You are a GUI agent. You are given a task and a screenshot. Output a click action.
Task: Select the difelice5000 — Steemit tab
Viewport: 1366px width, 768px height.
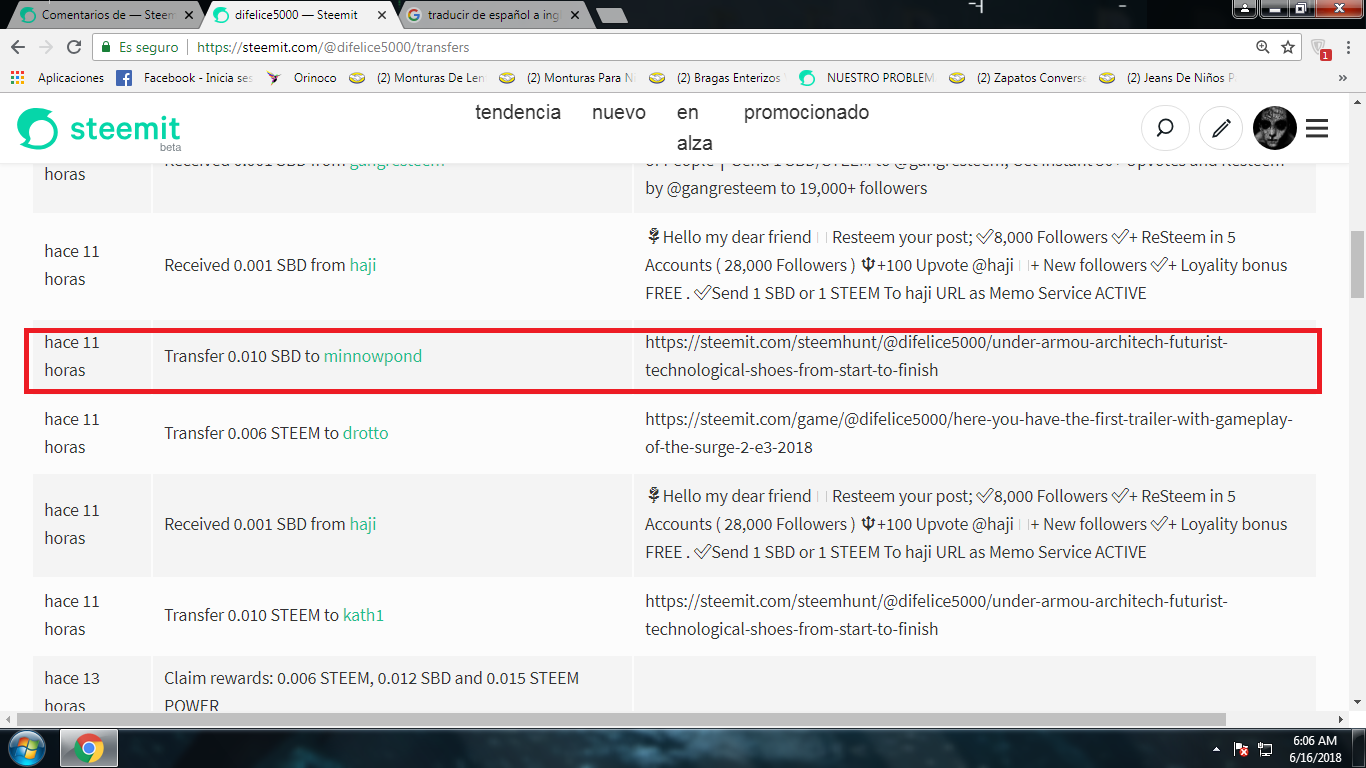[x=299, y=15]
